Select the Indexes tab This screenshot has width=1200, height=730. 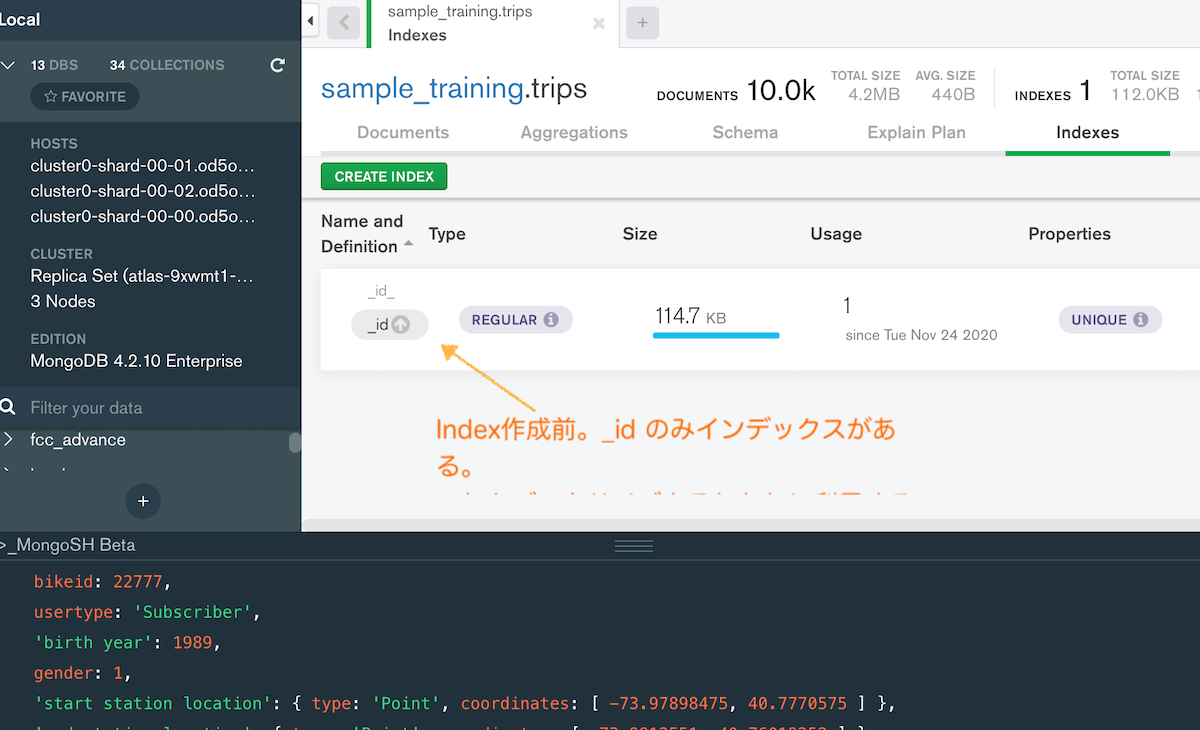(x=1087, y=132)
